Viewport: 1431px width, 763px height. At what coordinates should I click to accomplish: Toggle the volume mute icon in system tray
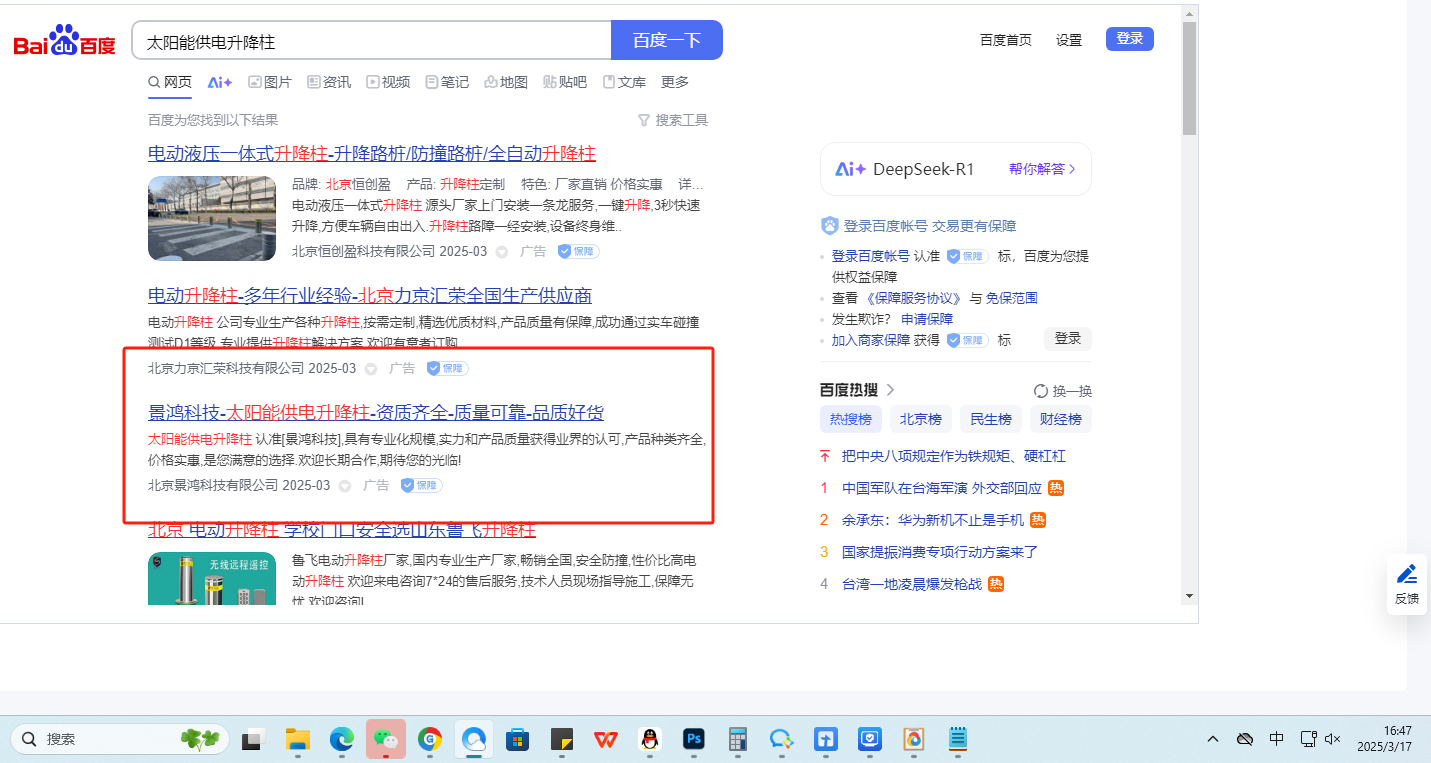[1332, 739]
